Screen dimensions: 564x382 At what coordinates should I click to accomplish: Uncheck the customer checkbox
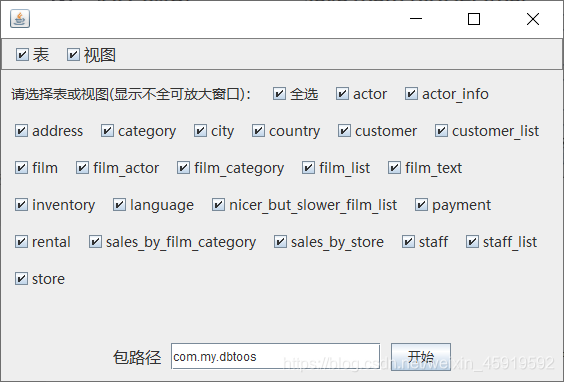[x=345, y=131]
